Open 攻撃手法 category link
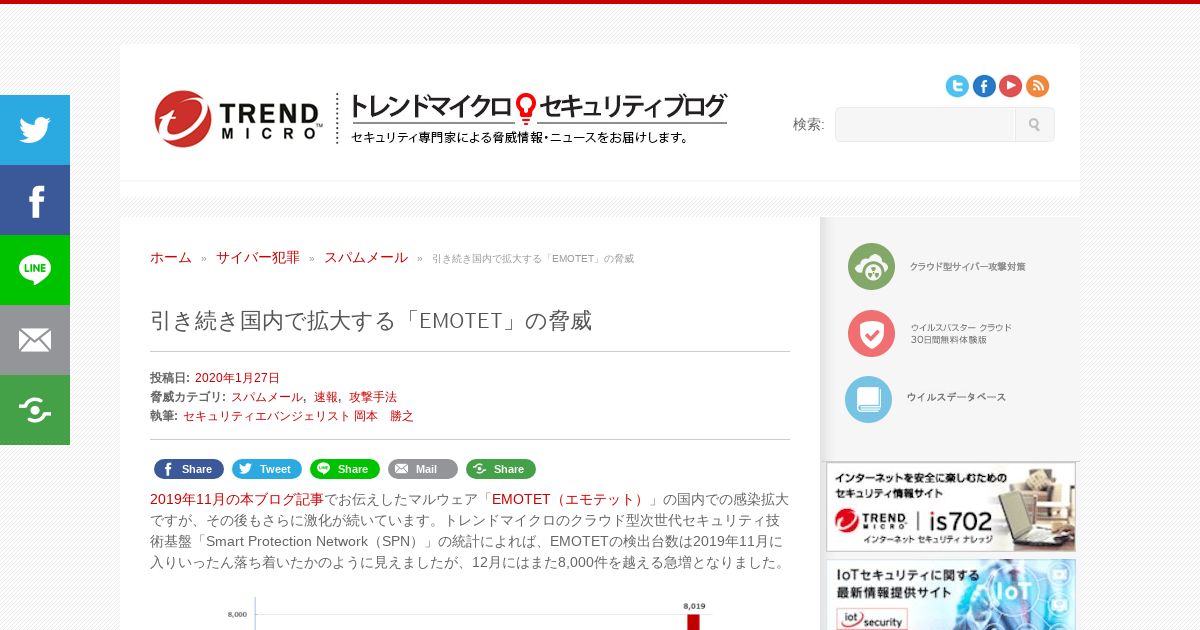 click(373, 397)
